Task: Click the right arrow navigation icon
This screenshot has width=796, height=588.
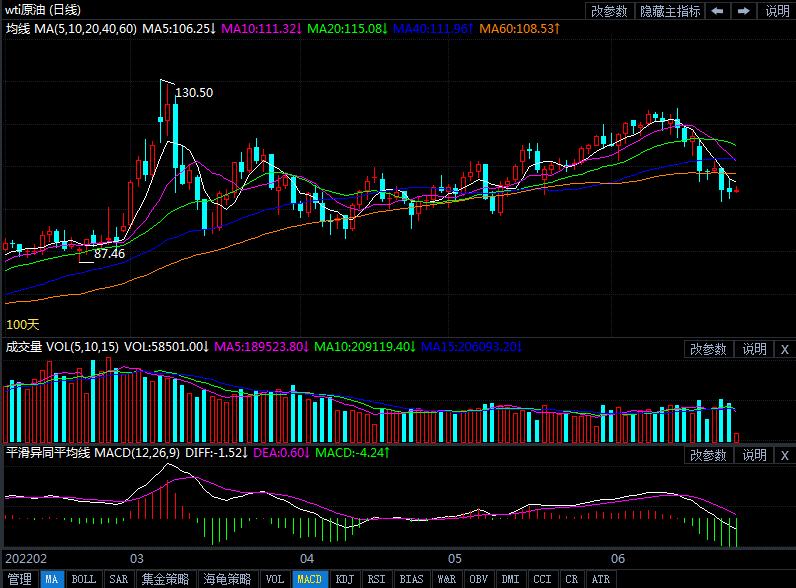Action: click(x=743, y=11)
